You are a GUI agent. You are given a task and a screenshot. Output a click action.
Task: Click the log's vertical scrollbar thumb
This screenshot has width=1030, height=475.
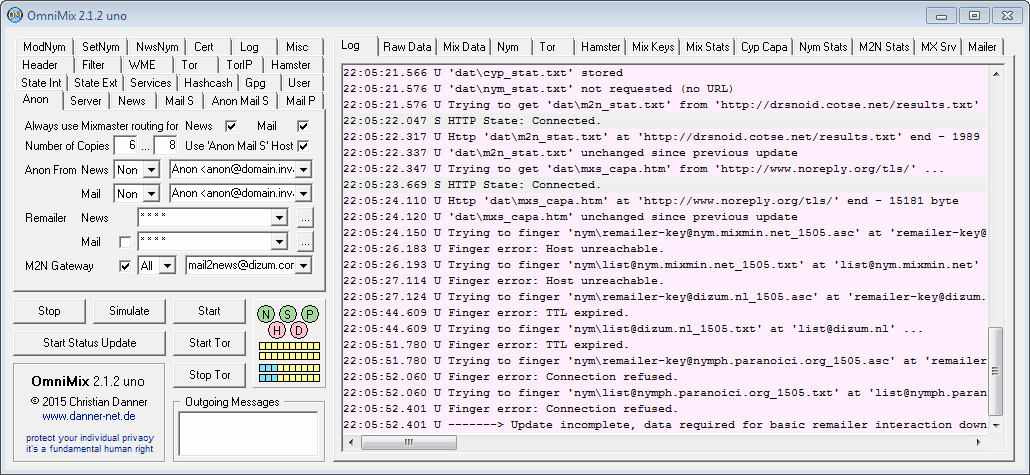pyautogui.click(x=995, y=371)
